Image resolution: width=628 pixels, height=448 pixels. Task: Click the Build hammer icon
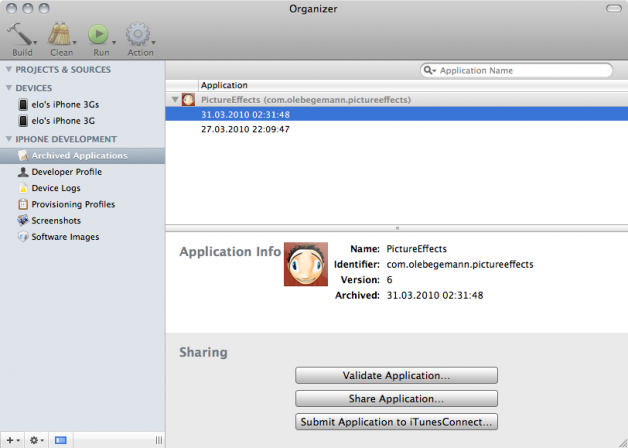pos(19,33)
